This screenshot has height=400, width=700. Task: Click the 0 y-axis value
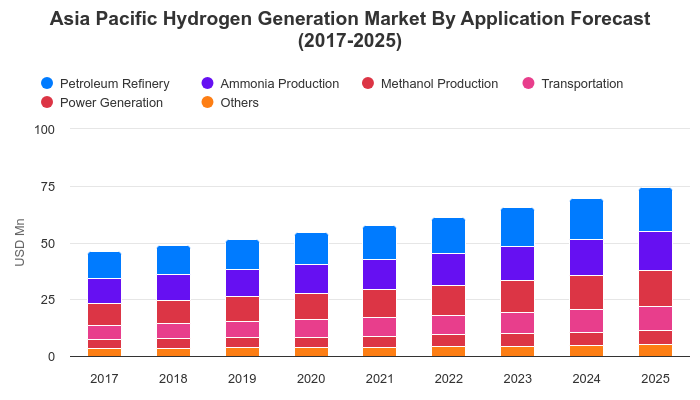(51, 357)
